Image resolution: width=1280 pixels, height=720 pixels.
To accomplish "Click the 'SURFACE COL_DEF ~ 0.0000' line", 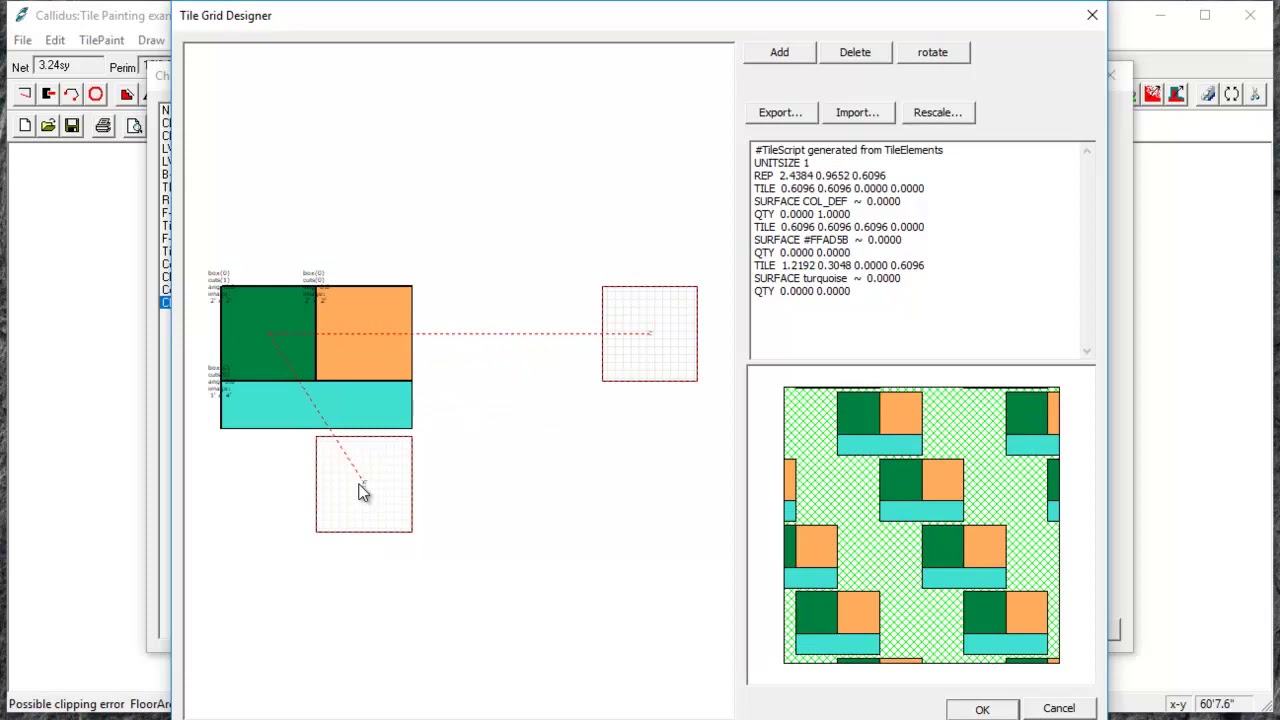I will pyautogui.click(x=827, y=202).
